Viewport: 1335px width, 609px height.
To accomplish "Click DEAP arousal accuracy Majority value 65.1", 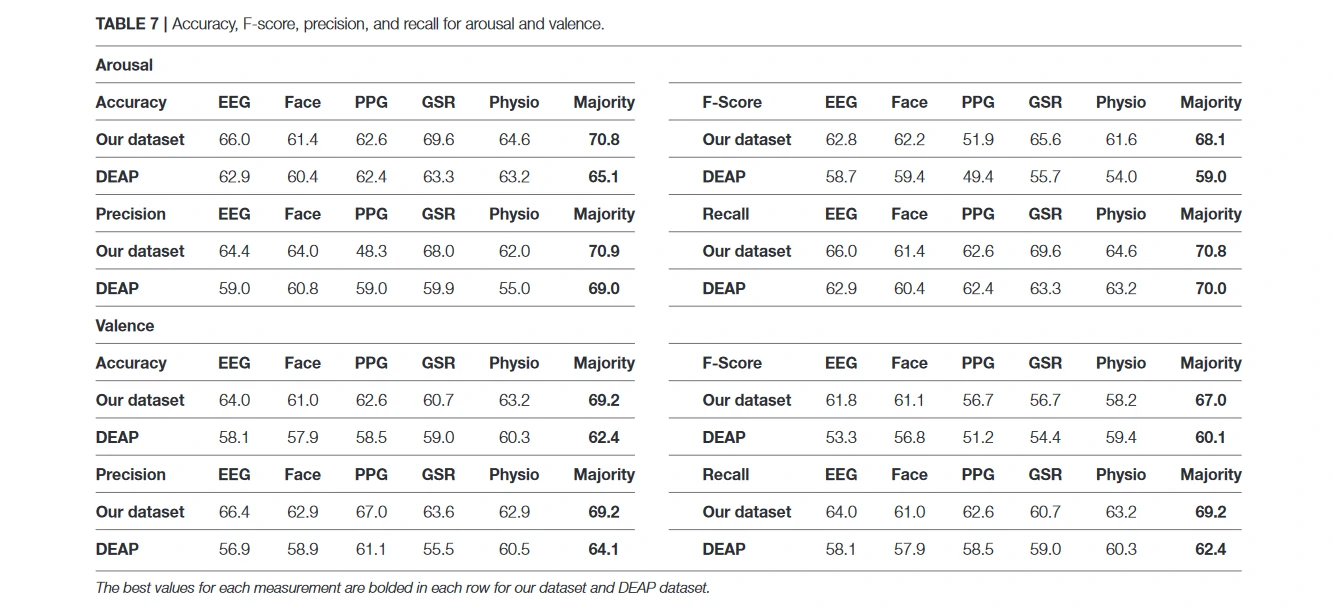I will coord(603,177).
